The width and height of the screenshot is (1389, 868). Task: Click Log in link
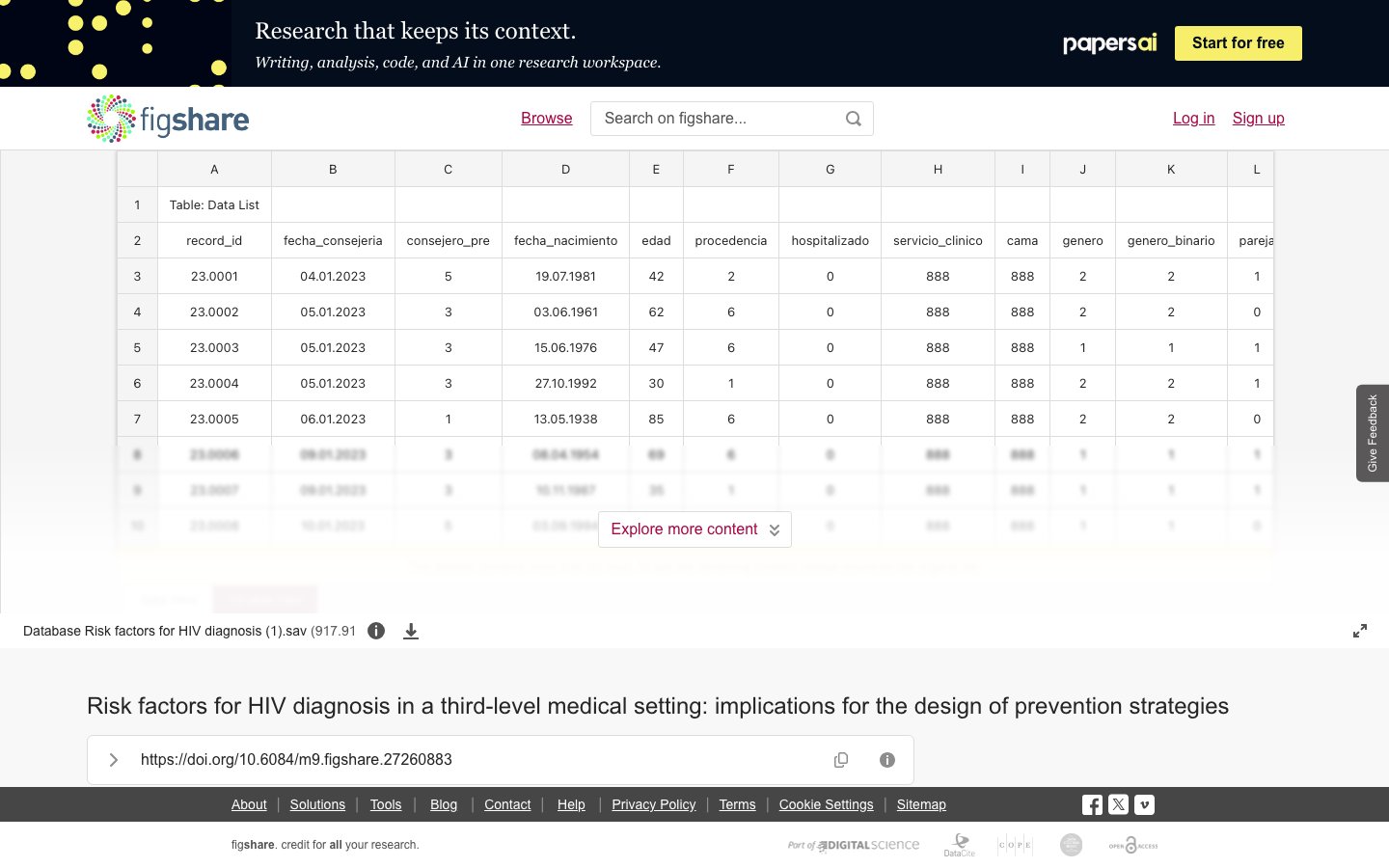tap(1194, 119)
